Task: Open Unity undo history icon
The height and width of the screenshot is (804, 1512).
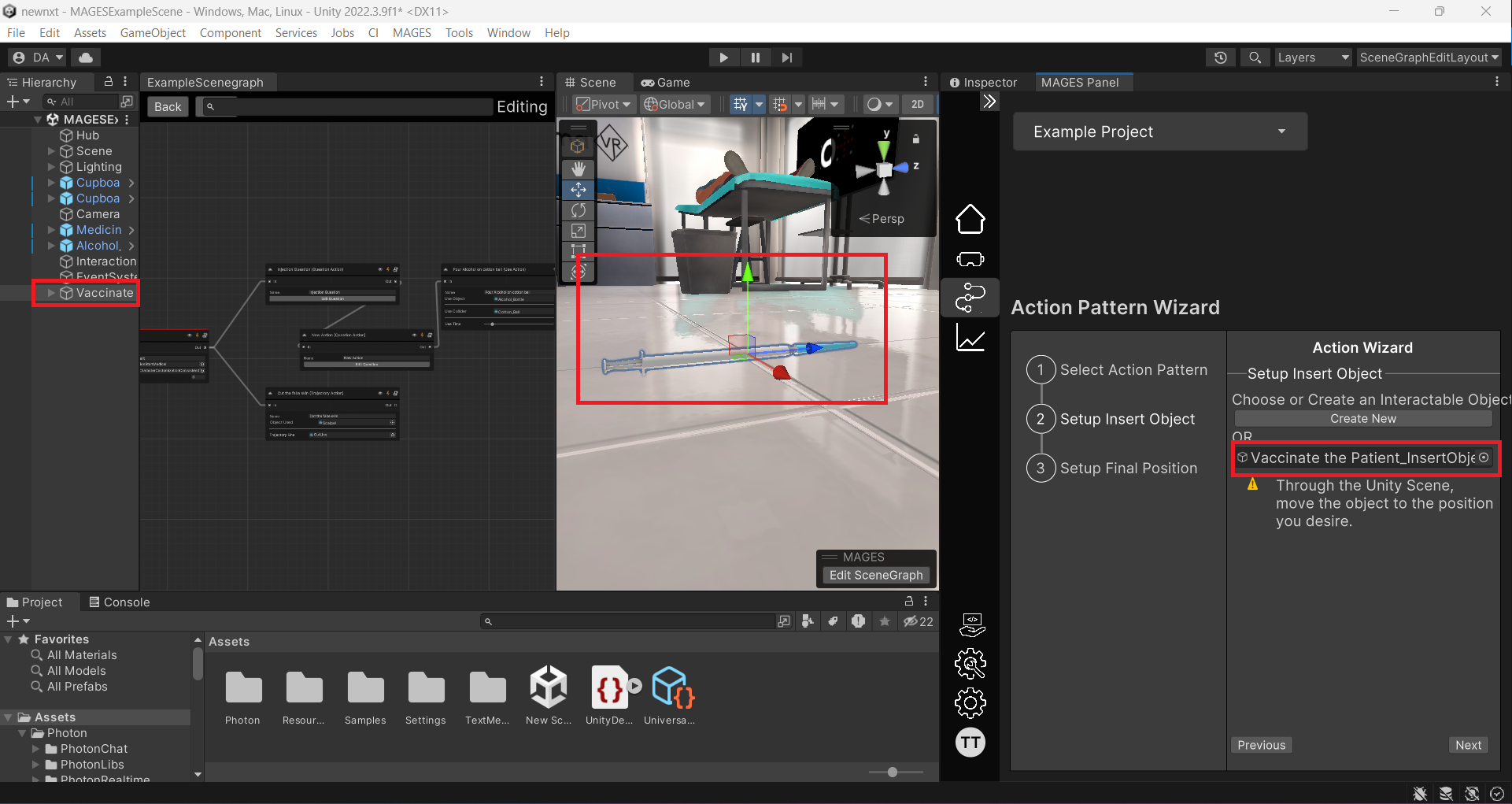Action: (1220, 57)
